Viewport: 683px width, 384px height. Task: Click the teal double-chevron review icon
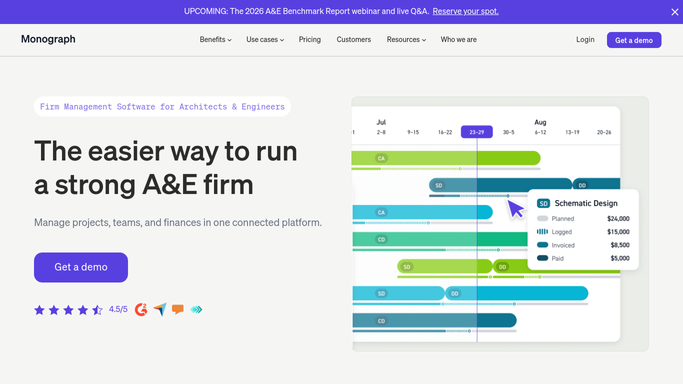pyautogui.click(x=196, y=310)
